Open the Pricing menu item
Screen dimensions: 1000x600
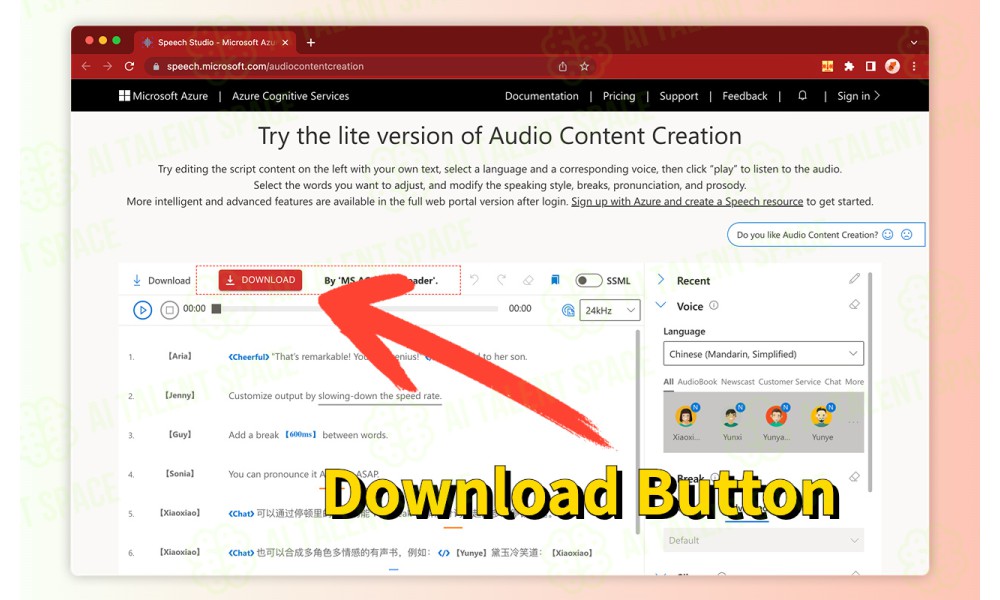(619, 96)
